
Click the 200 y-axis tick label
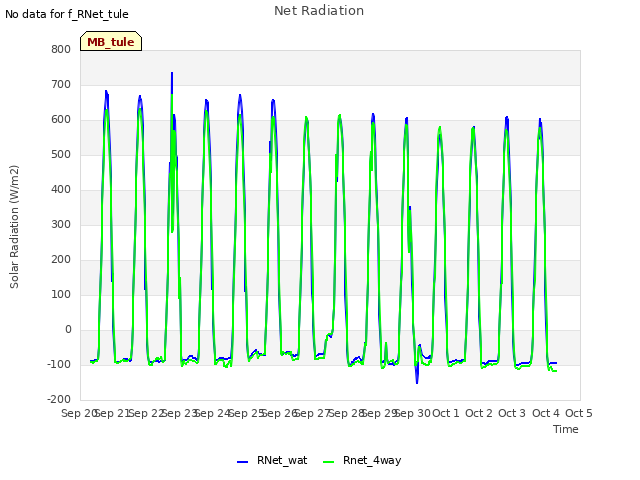[61, 260]
